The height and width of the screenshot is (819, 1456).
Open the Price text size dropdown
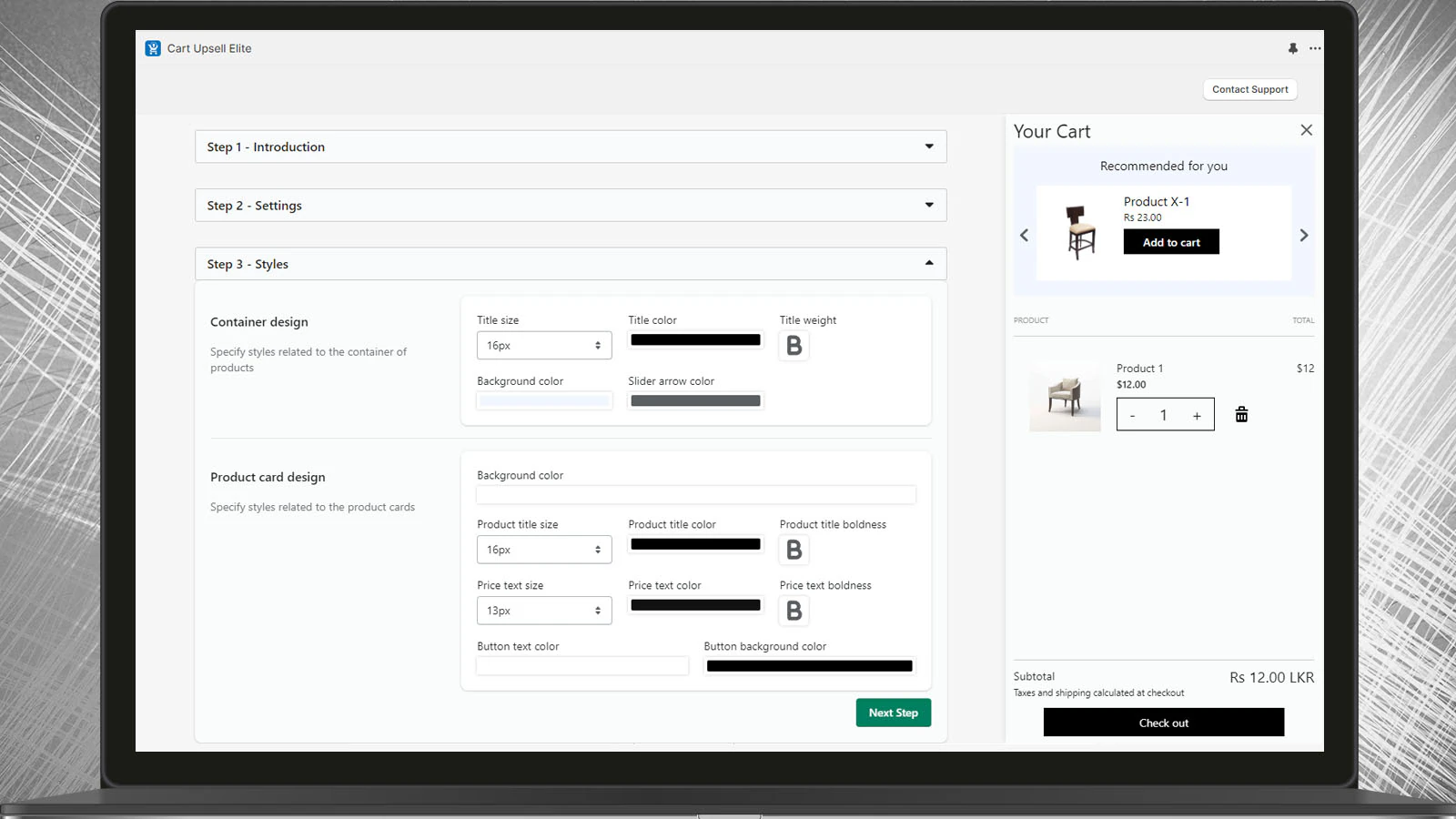coord(544,611)
